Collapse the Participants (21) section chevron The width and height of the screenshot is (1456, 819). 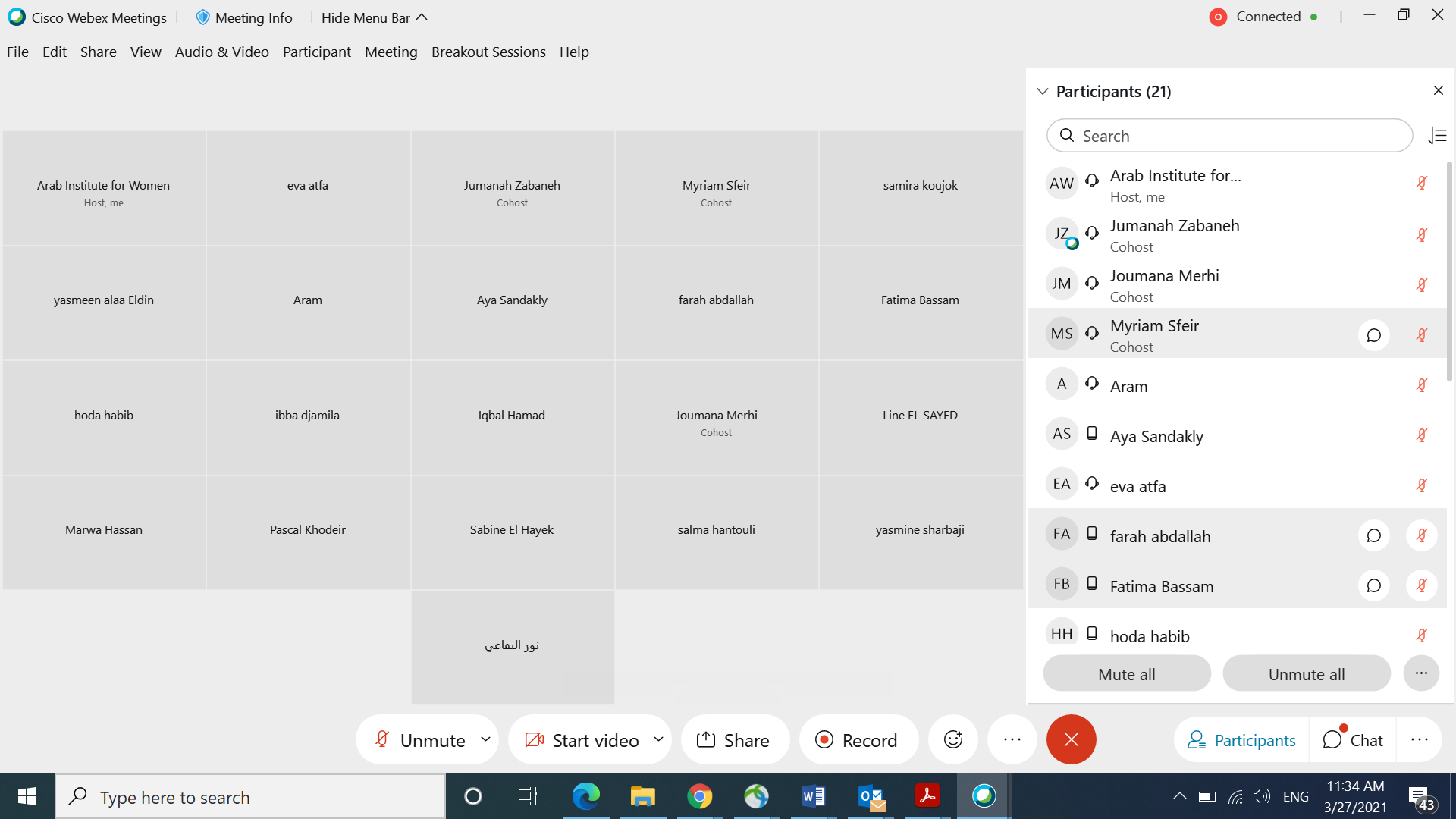pyautogui.click(x=1043, y=91)
